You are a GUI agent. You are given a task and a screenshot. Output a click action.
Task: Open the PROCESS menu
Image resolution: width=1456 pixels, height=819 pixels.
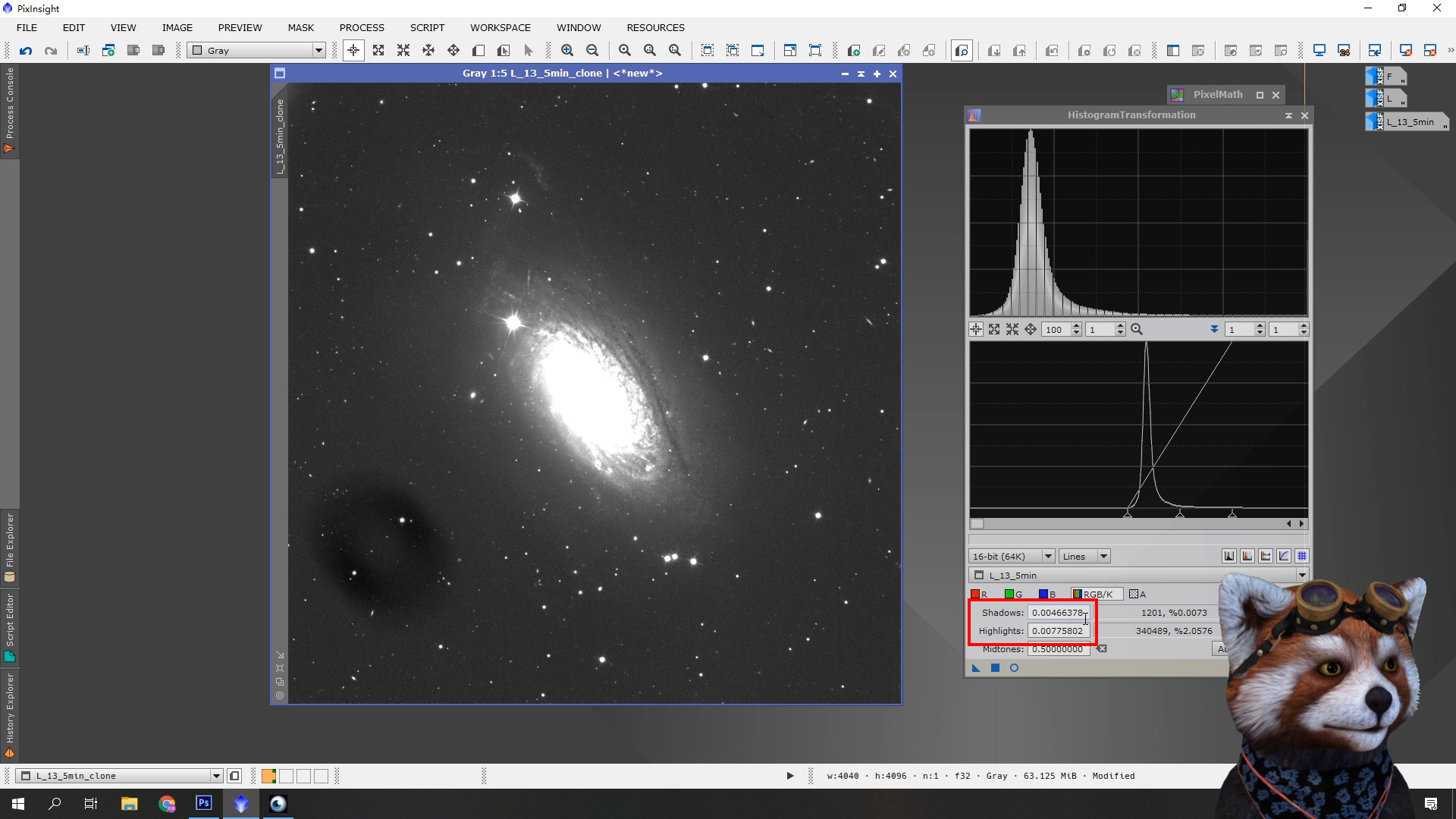[x=362, y=27]
